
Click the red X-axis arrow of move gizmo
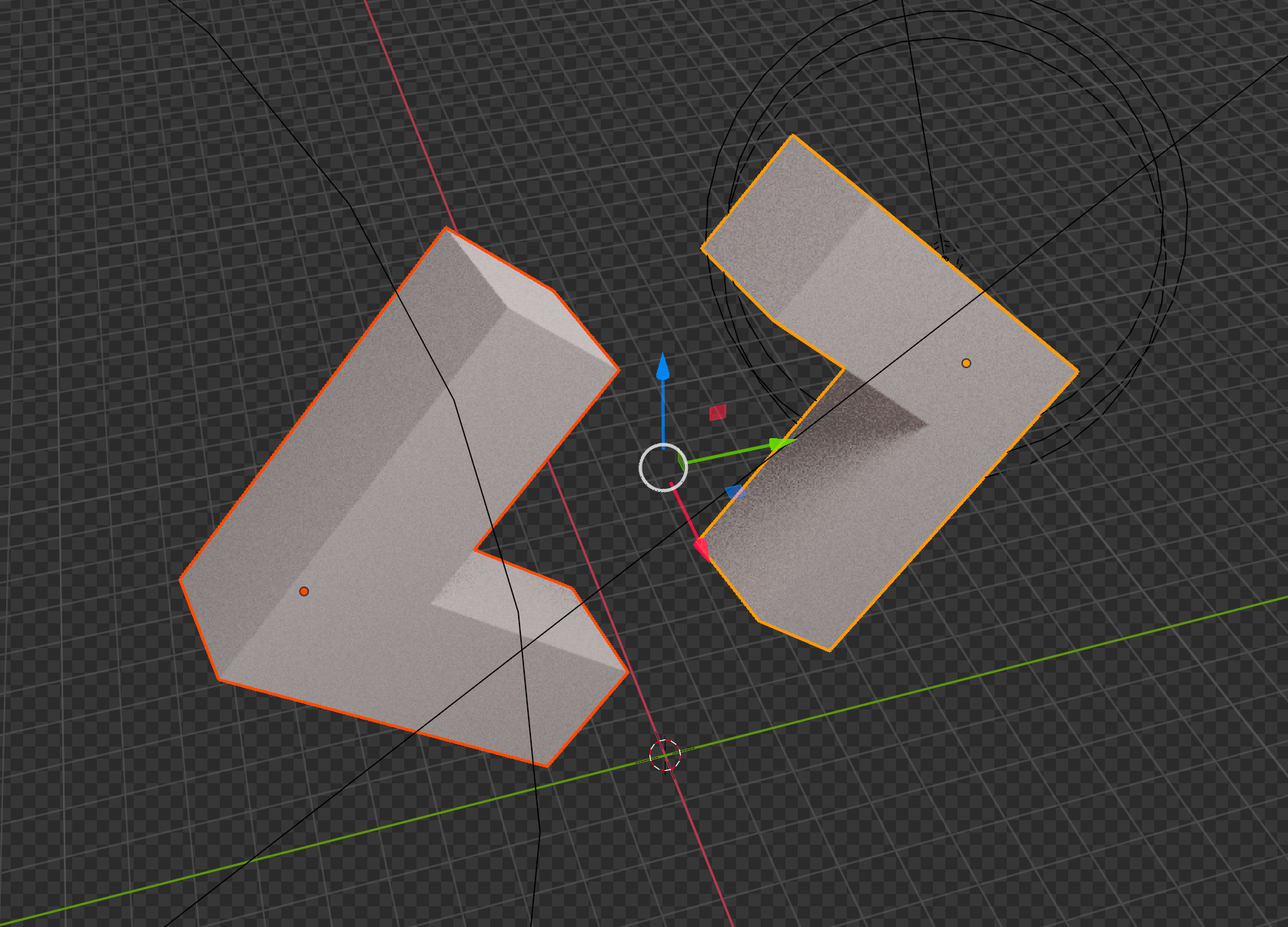coord(702,548)
